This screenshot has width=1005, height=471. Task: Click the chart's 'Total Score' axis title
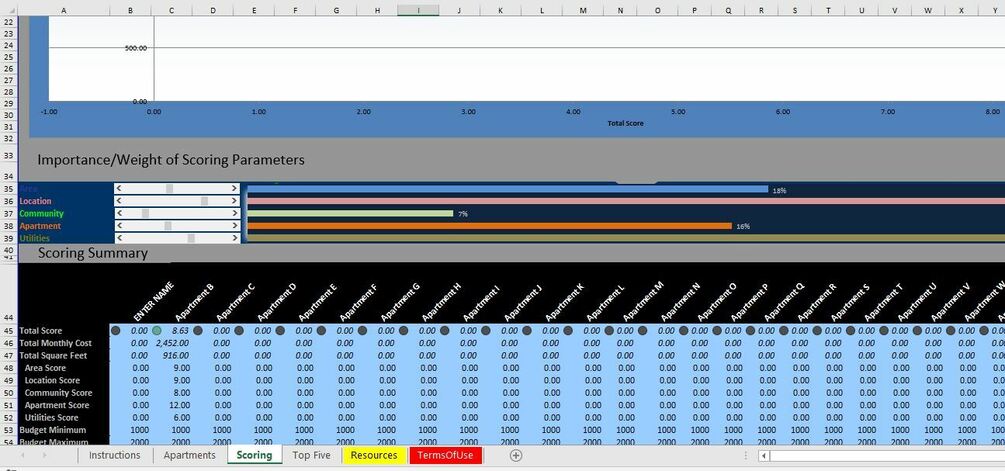pyautogui.click(x=626, y=123)
